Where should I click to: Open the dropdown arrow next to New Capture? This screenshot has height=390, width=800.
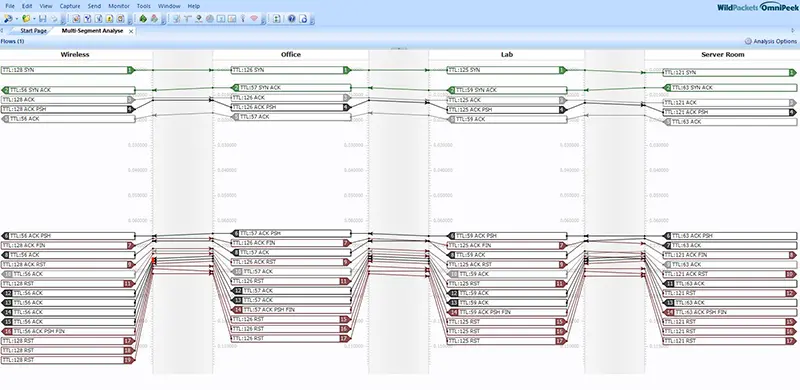coord(17,19)
